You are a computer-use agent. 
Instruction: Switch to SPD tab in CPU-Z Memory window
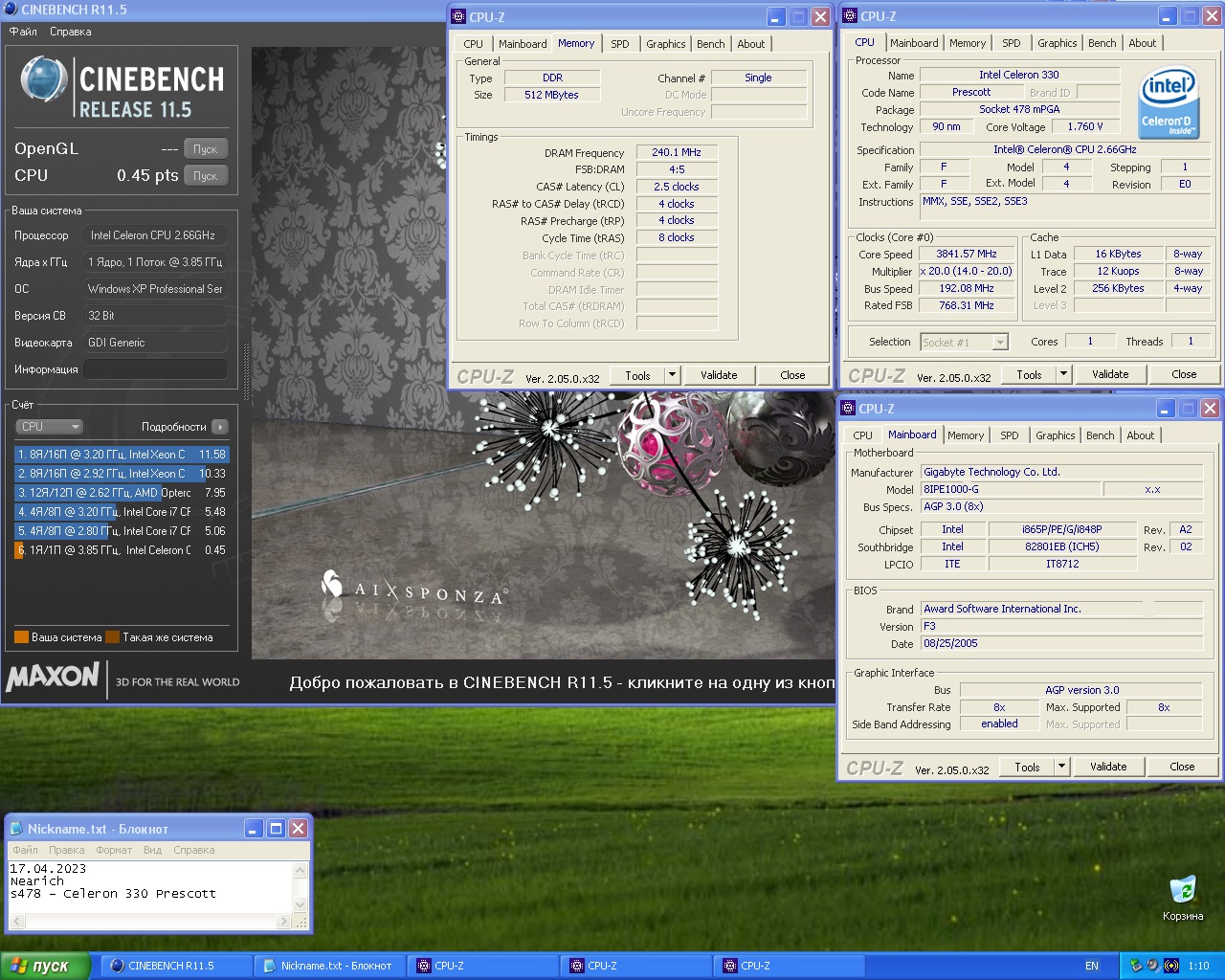coord(620,44)
